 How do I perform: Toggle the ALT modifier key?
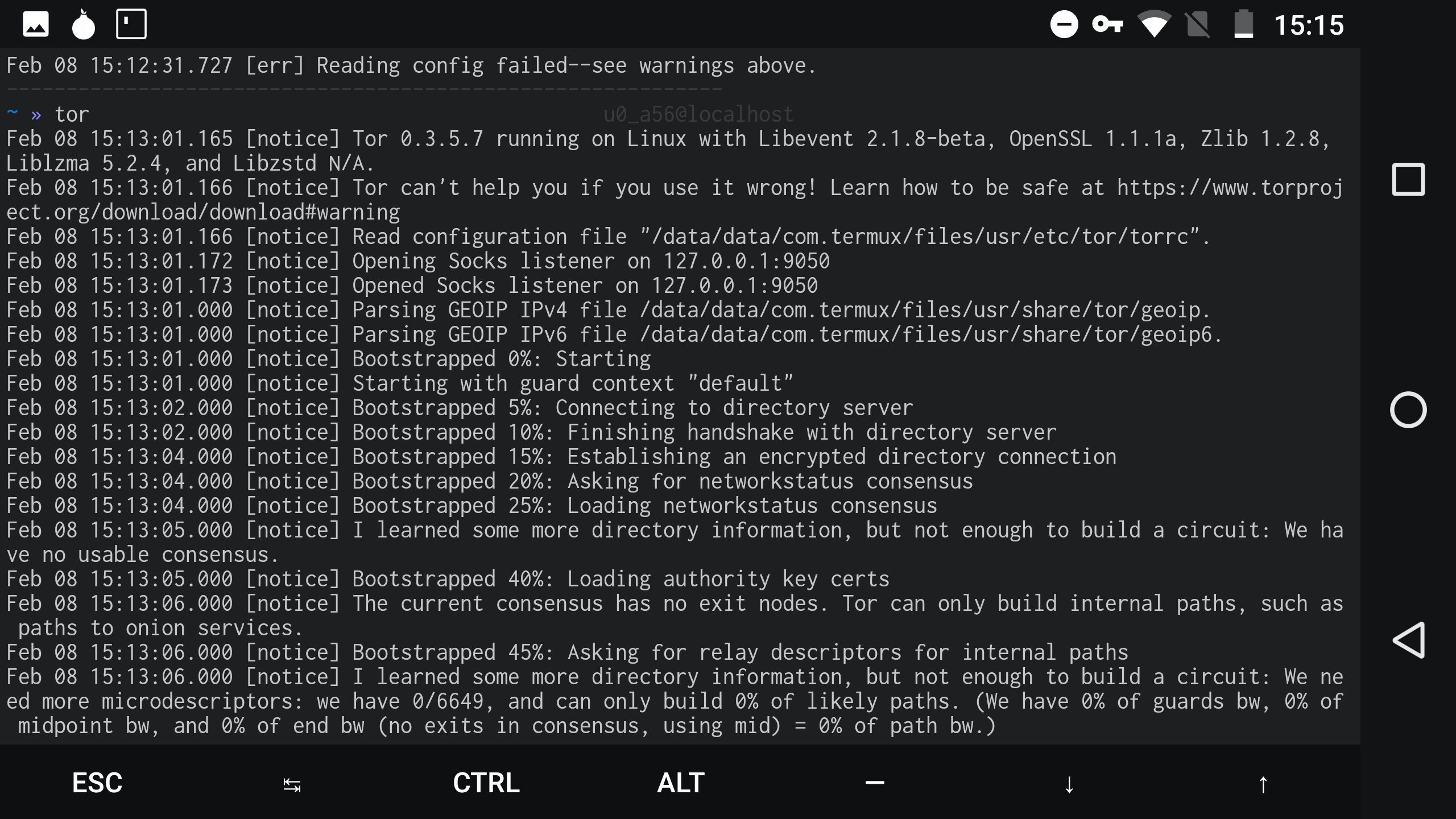coord(681,783)
